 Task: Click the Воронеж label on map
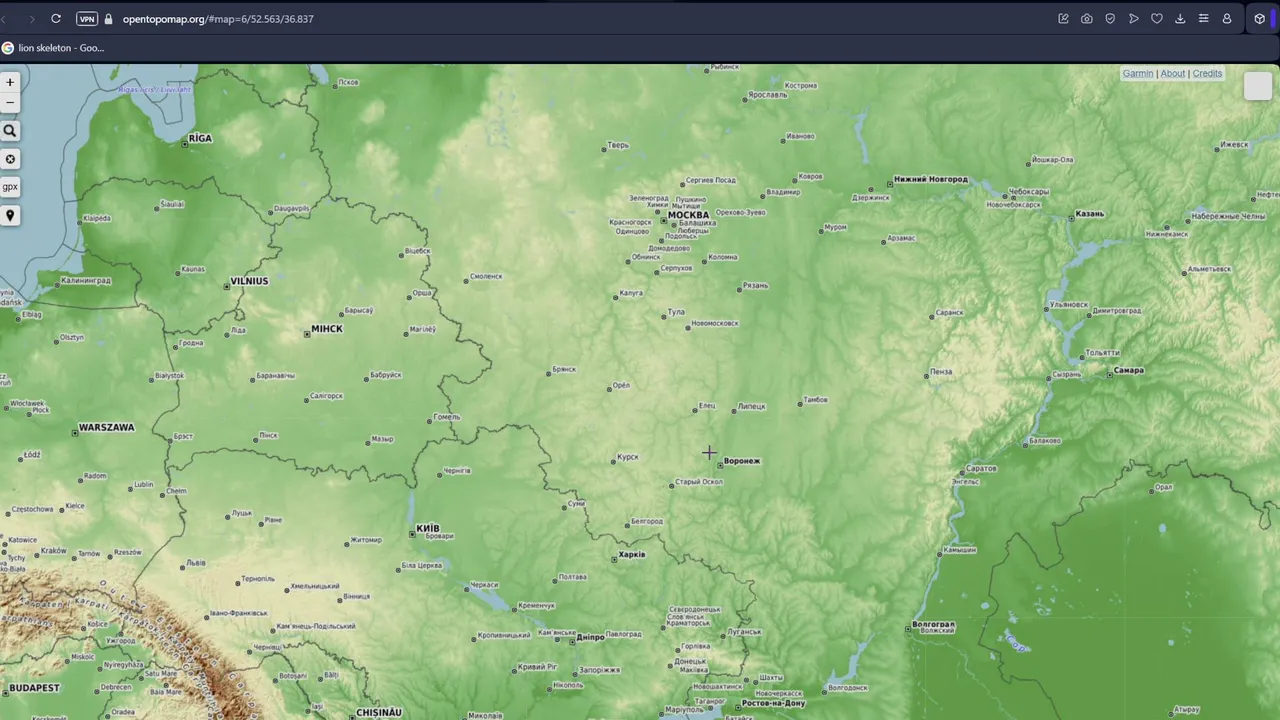(742, 461)
